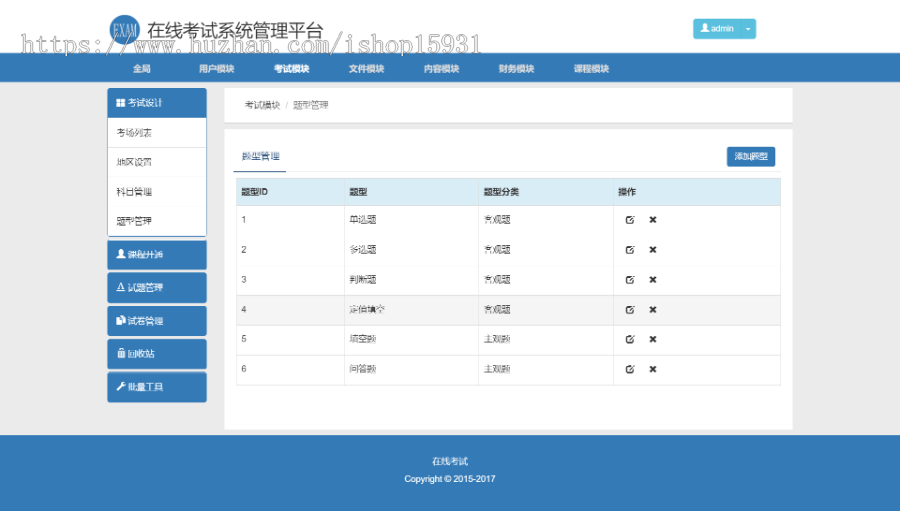The image size is (900, 511).
Task: Open the admin account button
Action: (717, 29)
